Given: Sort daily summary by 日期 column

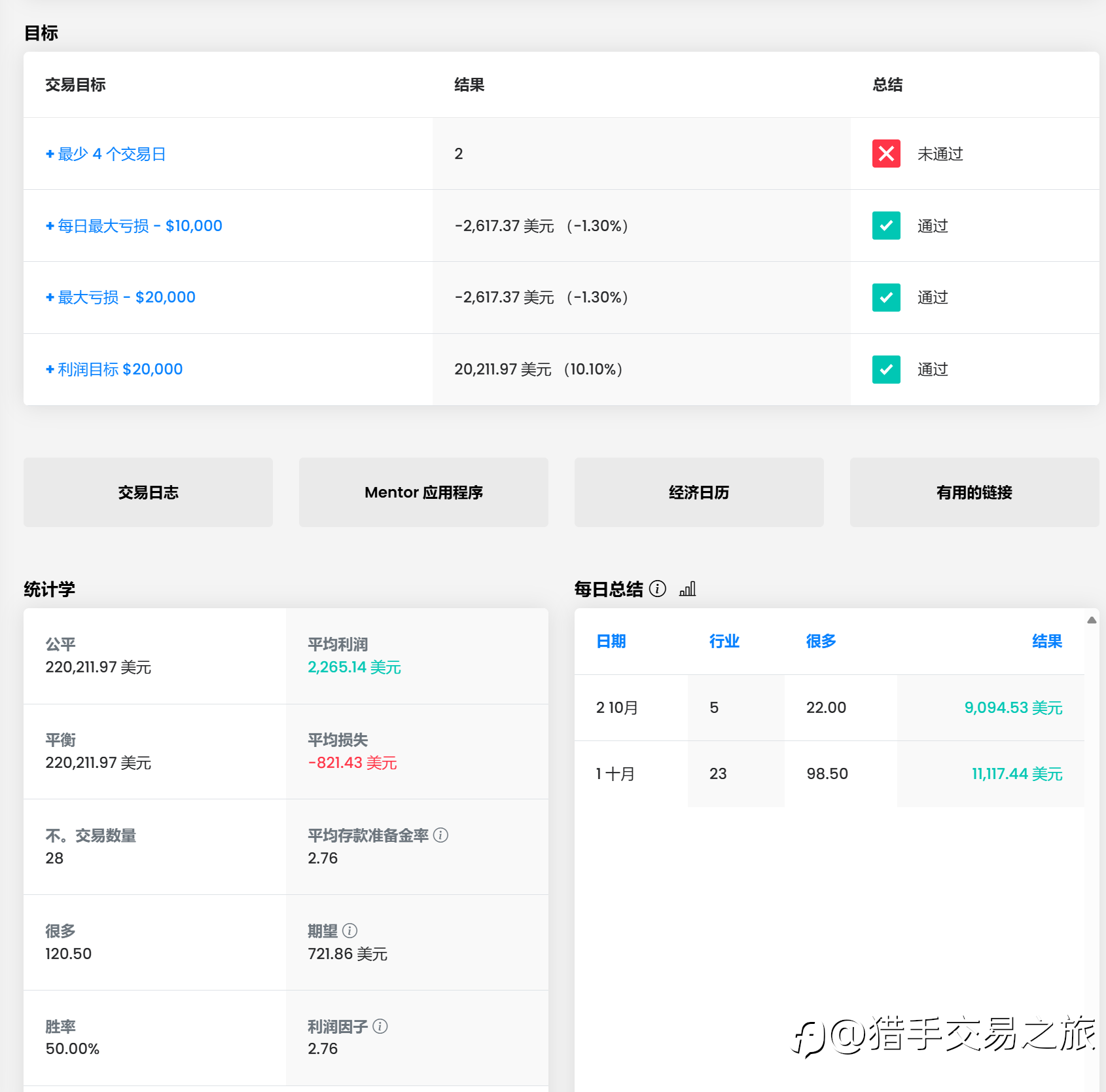Looking at the screenshot, I should tap(611, 641).
